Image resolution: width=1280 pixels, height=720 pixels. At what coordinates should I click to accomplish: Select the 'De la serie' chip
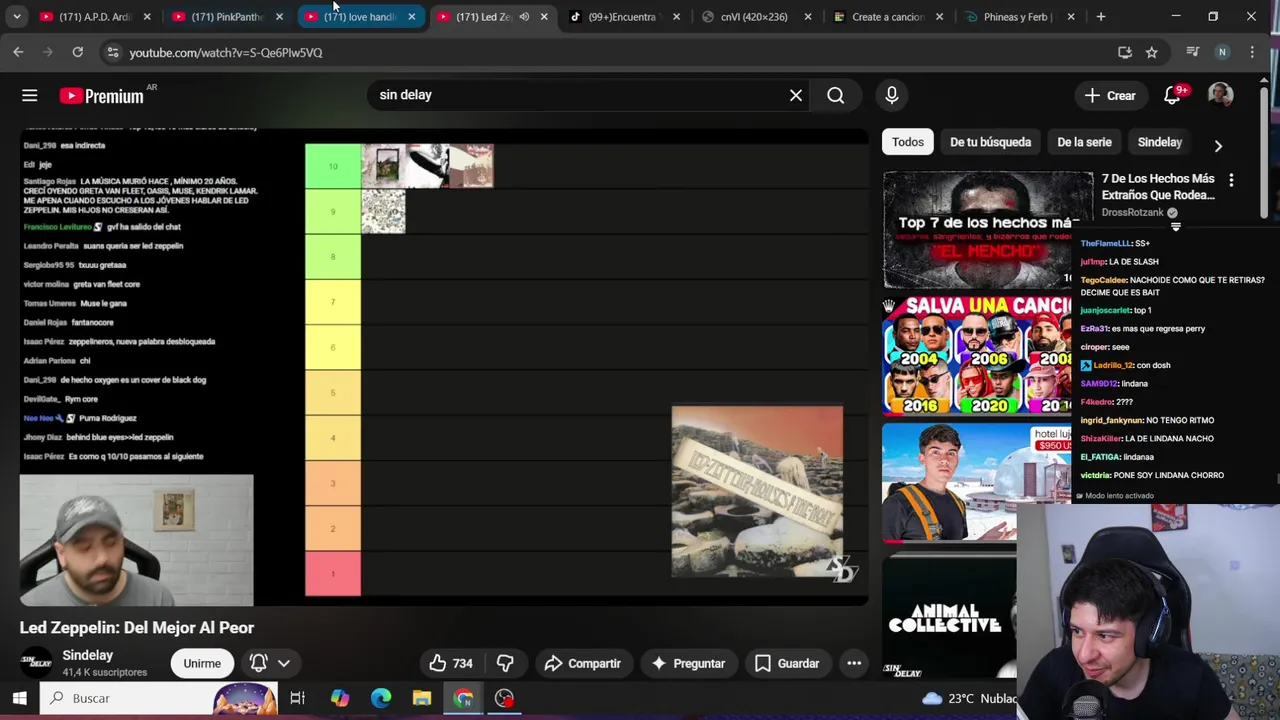point(1084,142)
